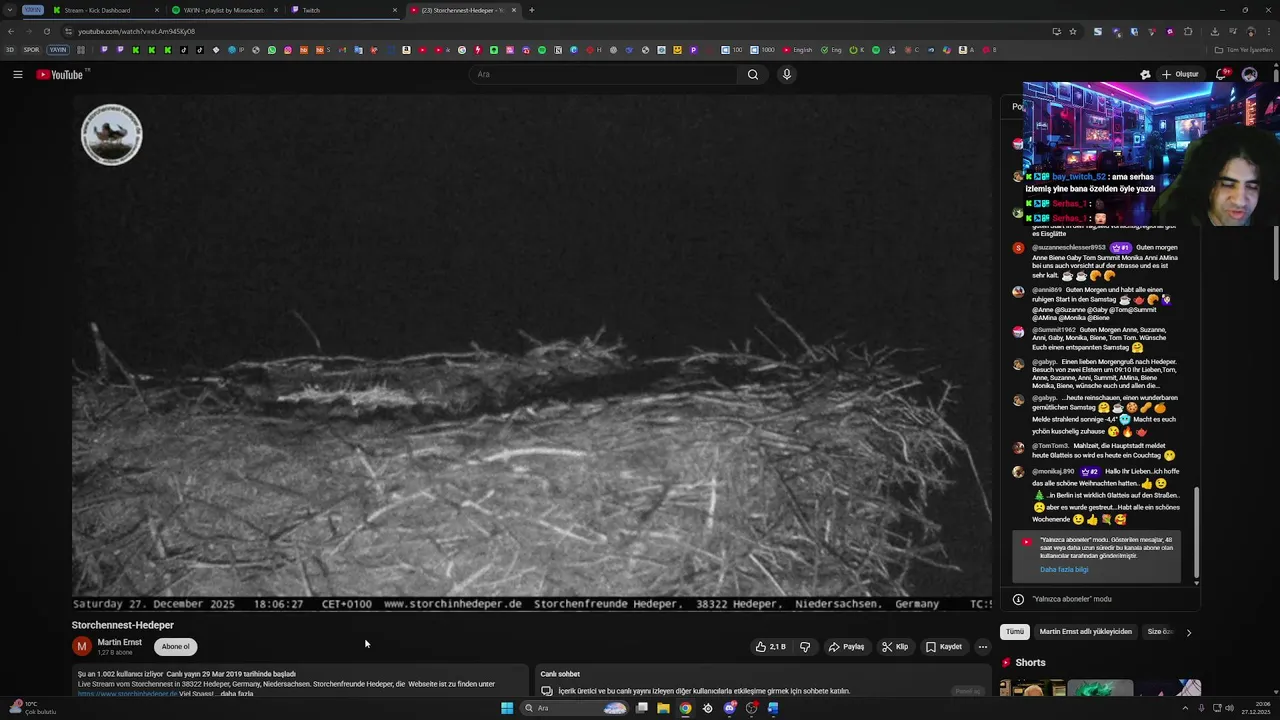Close the Storchennest-Hedeper YouTube tab

pos(514,10)
